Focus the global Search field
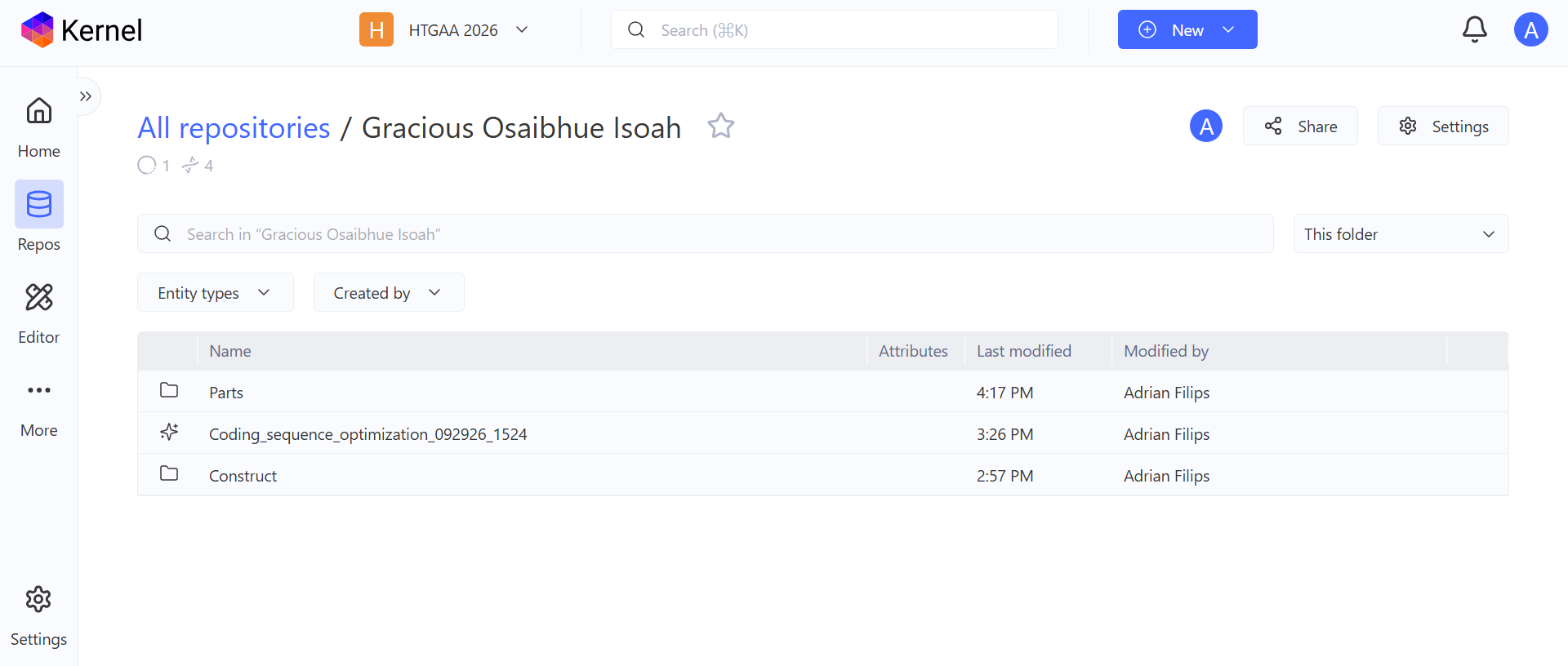The height and width of the screenshot is (666, 1568). [x=835, y=30]
